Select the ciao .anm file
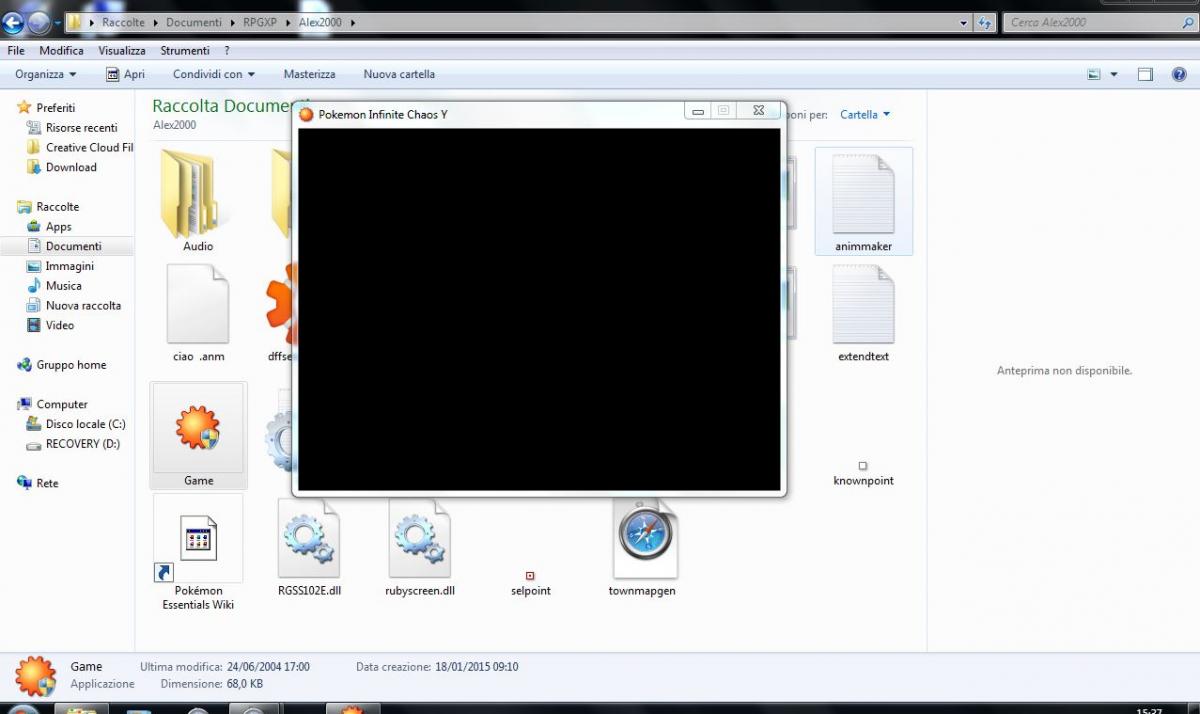This screenshot has height=714, width=1200. click(198, 306)
